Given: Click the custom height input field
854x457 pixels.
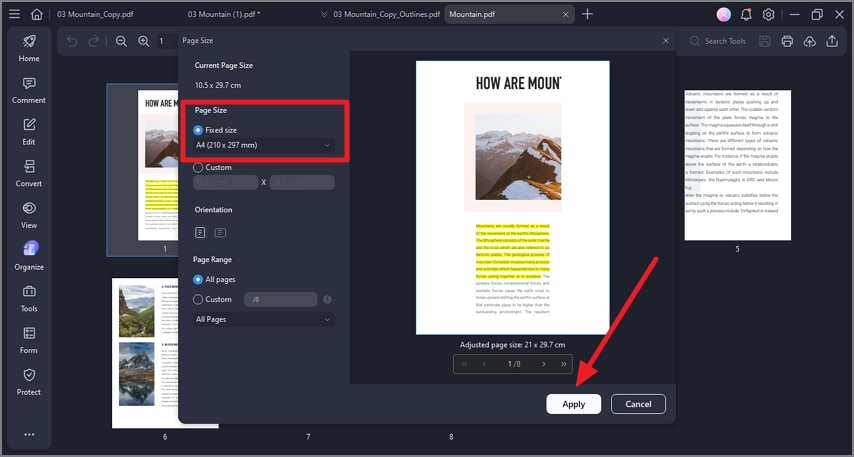Looking at the screenshot, I should click(x=302, y=182).
